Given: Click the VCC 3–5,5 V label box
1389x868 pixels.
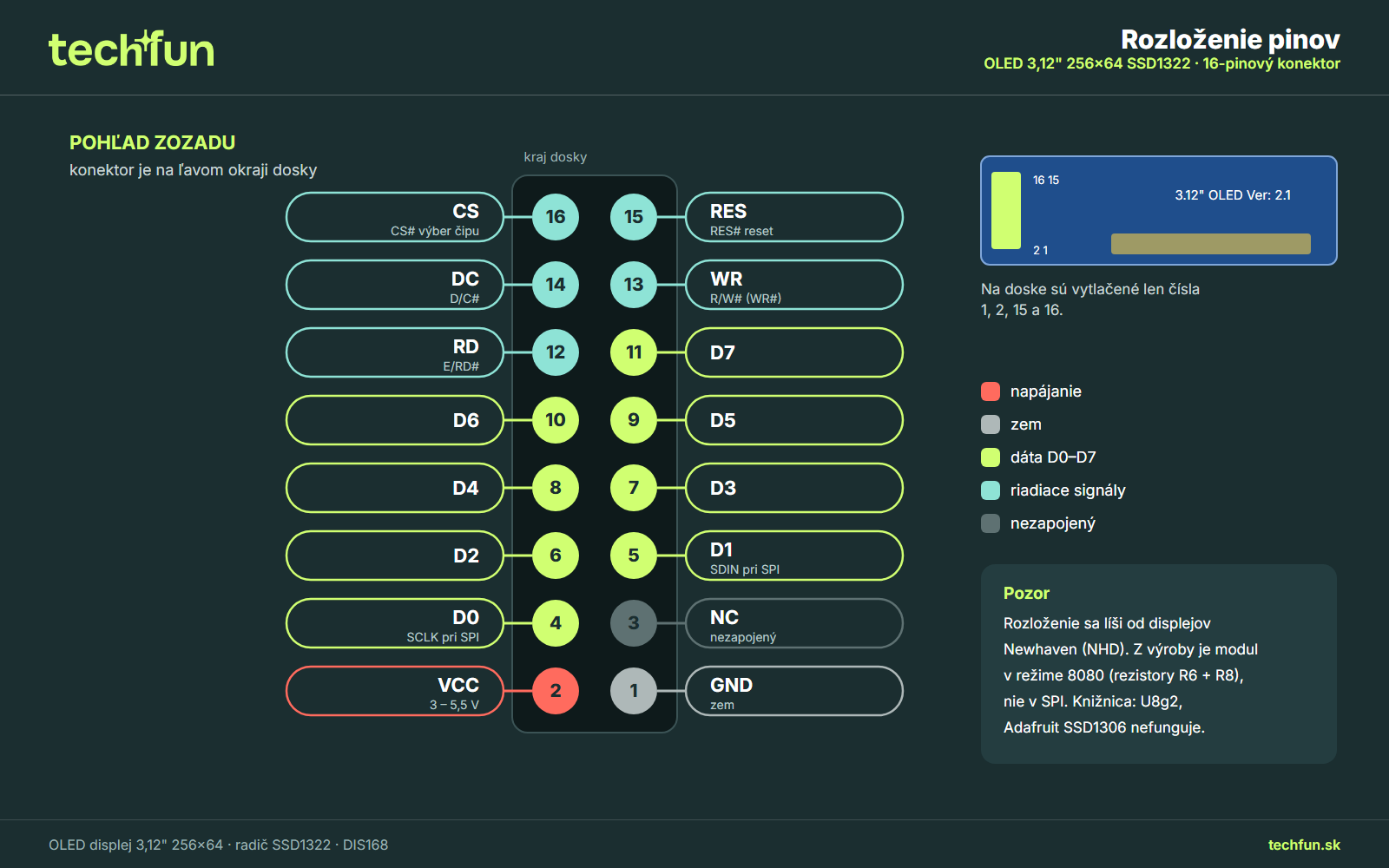Looking at the screenshot, I should tap(395, 691).
